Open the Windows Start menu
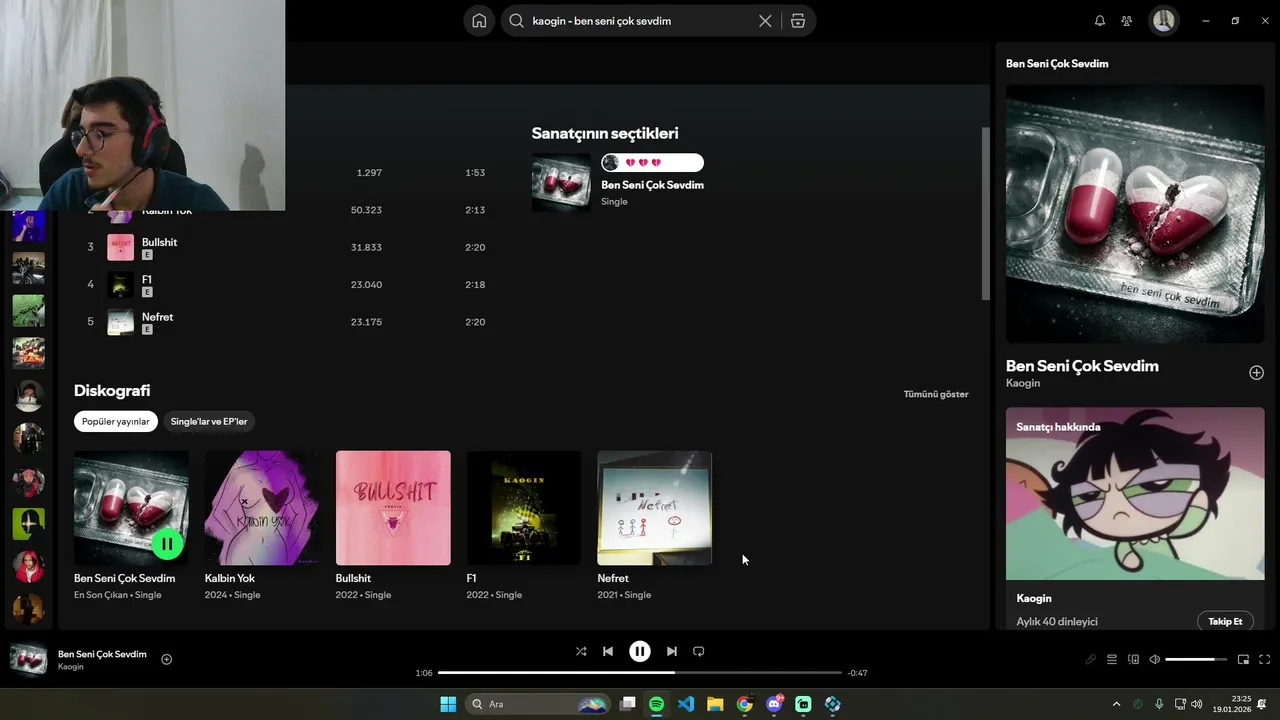 (448, 704)
